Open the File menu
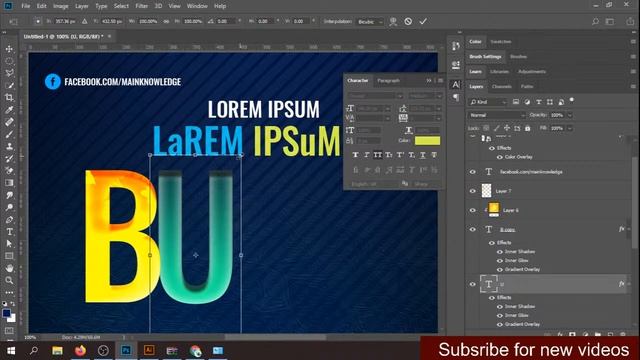The height and width of the screenshot is (360, 640). [26, 6]
